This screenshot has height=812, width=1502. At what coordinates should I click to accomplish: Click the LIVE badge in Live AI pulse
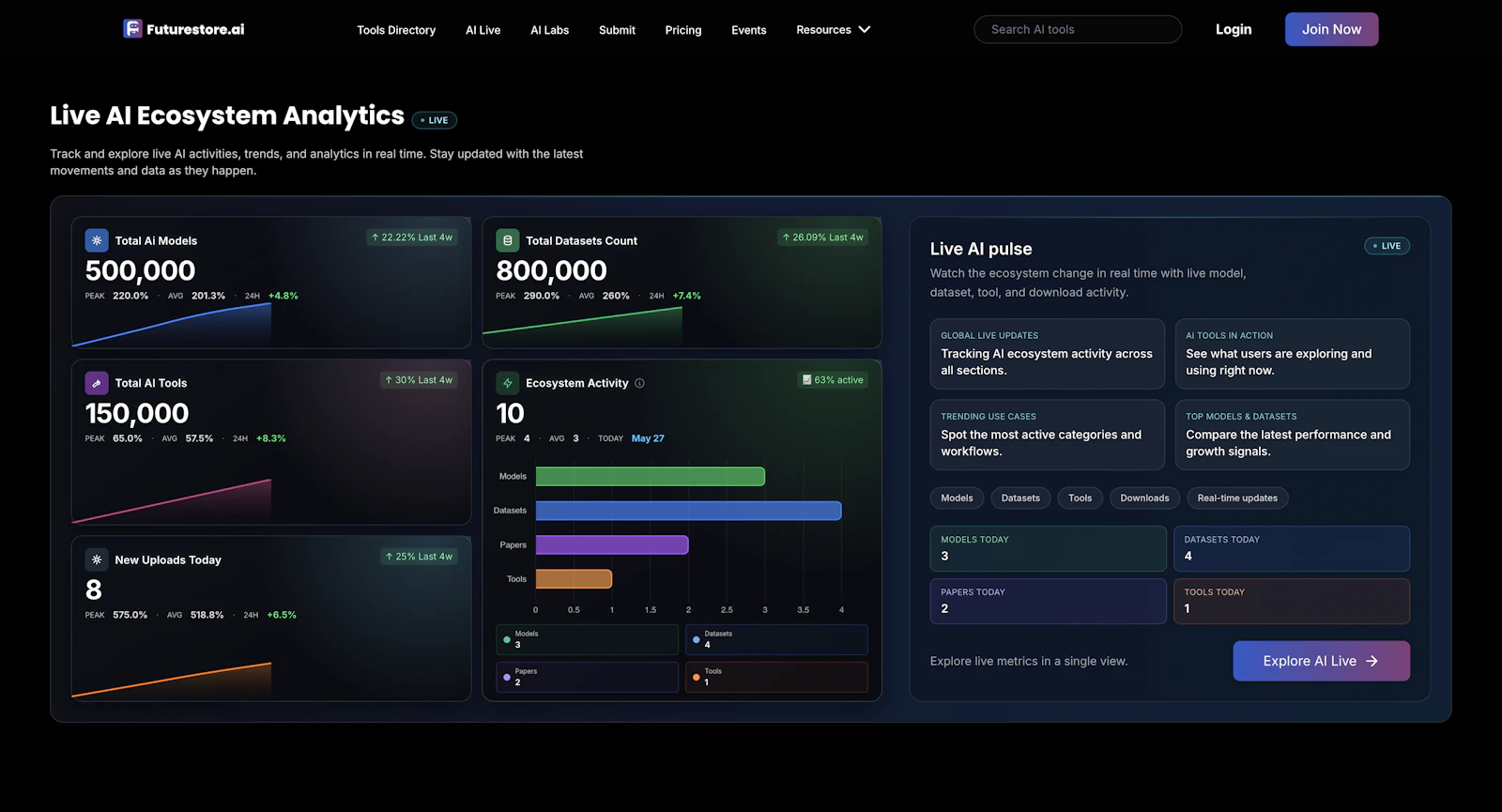(1387, 246)
